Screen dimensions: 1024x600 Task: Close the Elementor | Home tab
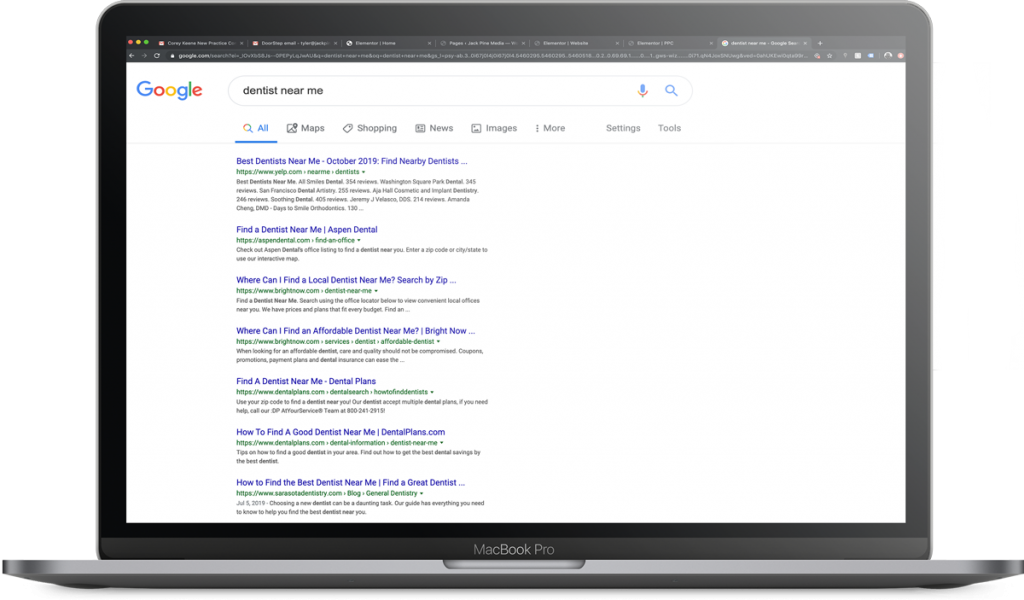click(x=429, y=43)
